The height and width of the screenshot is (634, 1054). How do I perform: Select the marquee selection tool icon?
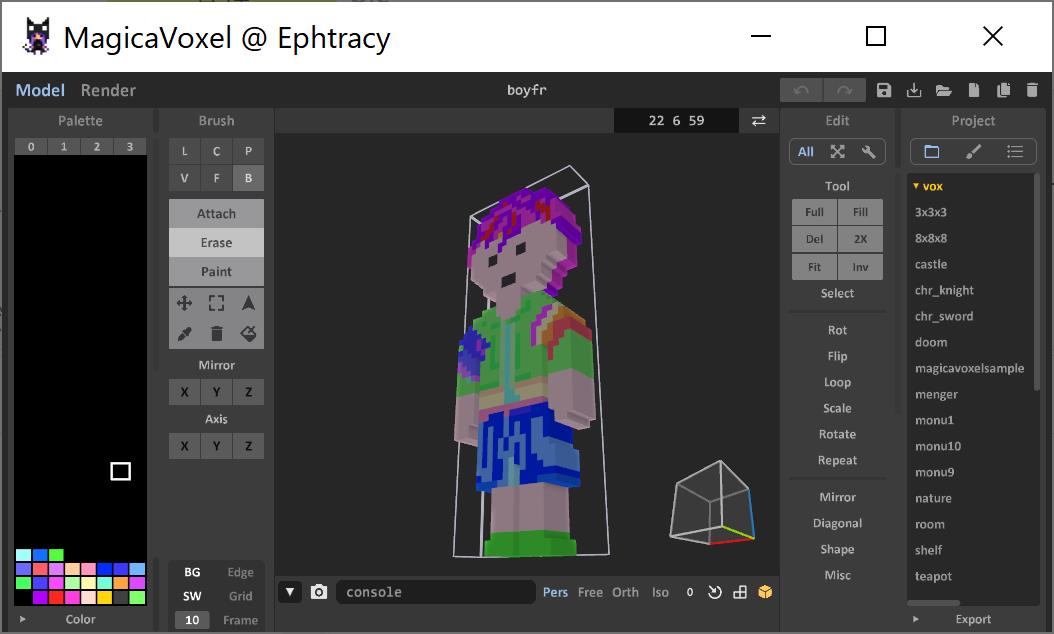pyautogui.click(x=216, y=303)
